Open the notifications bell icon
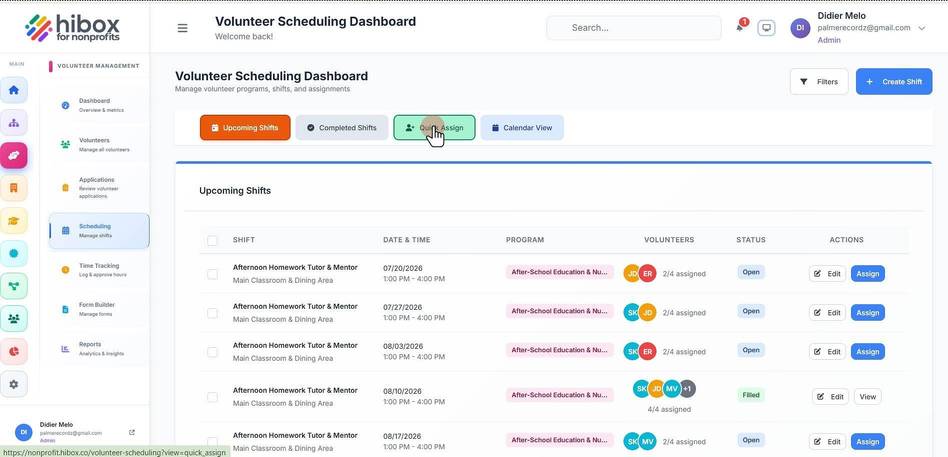Viewport: 948px width, 457px height. pos(740,27)
